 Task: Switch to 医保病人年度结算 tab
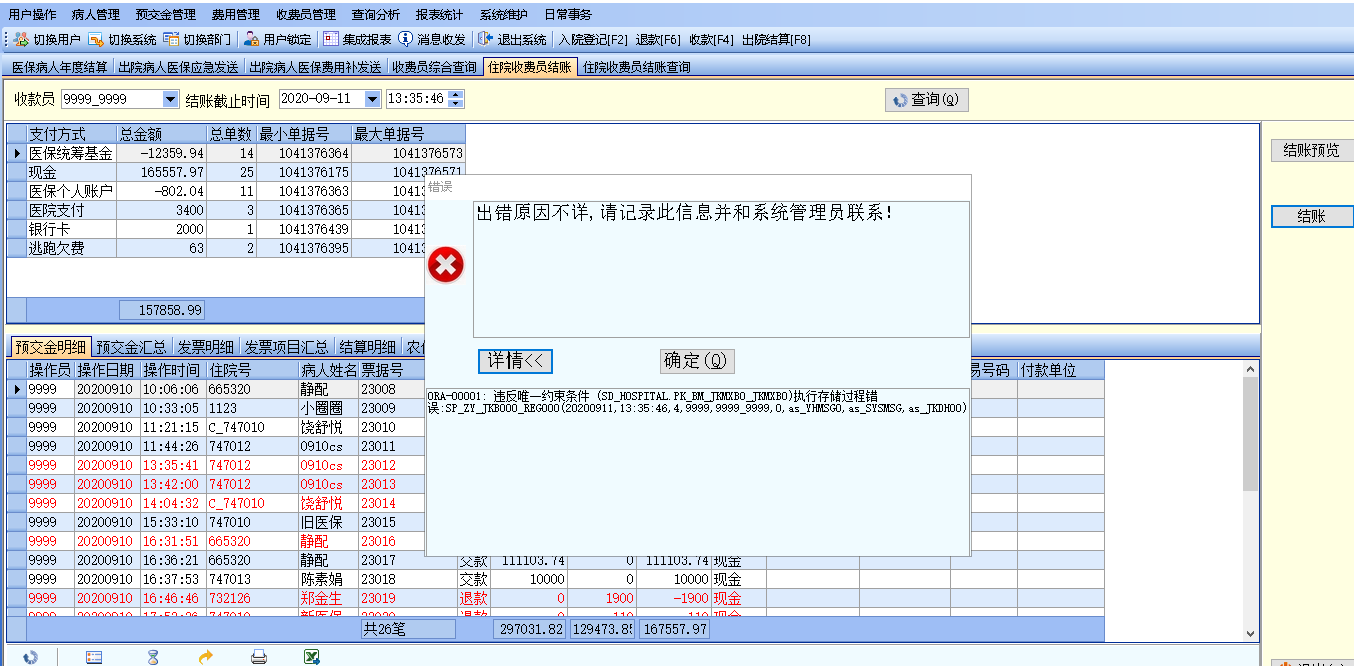pos(59,67)
